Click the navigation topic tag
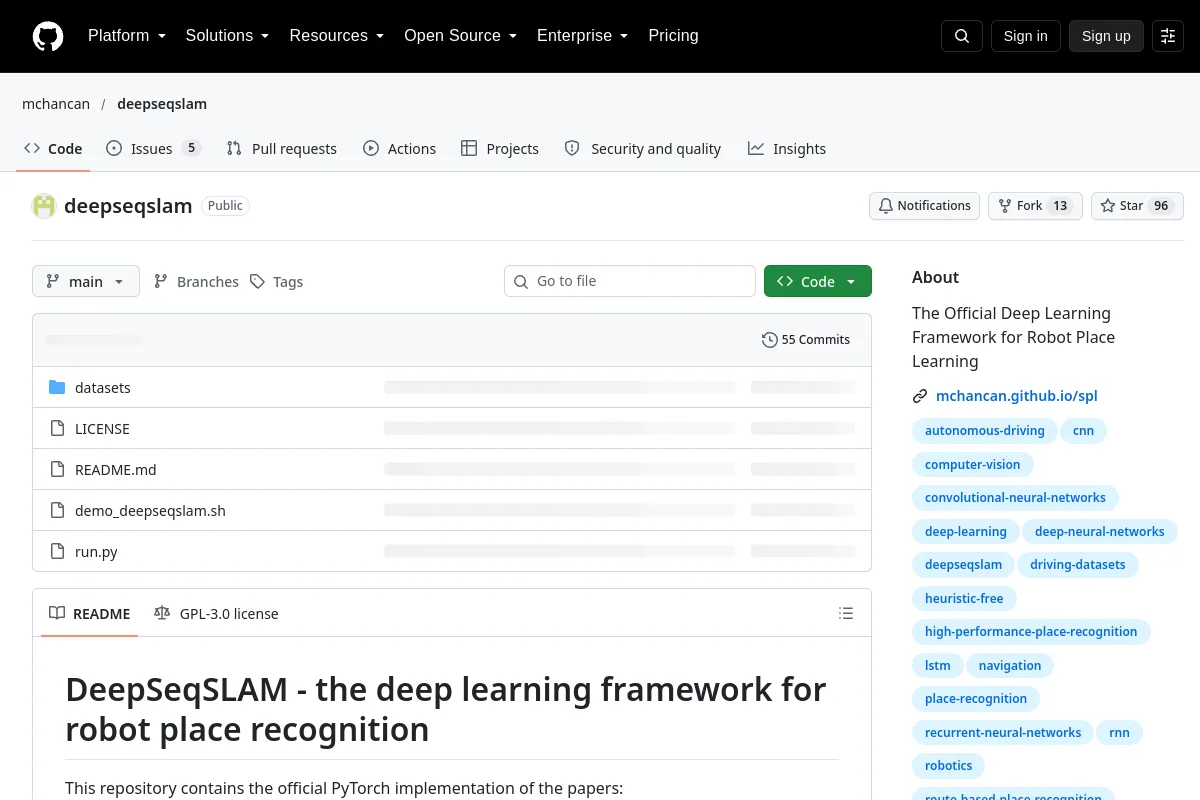Viewport: 1200px width, 800px height. pyautogui.click(x=1010, y=665)
